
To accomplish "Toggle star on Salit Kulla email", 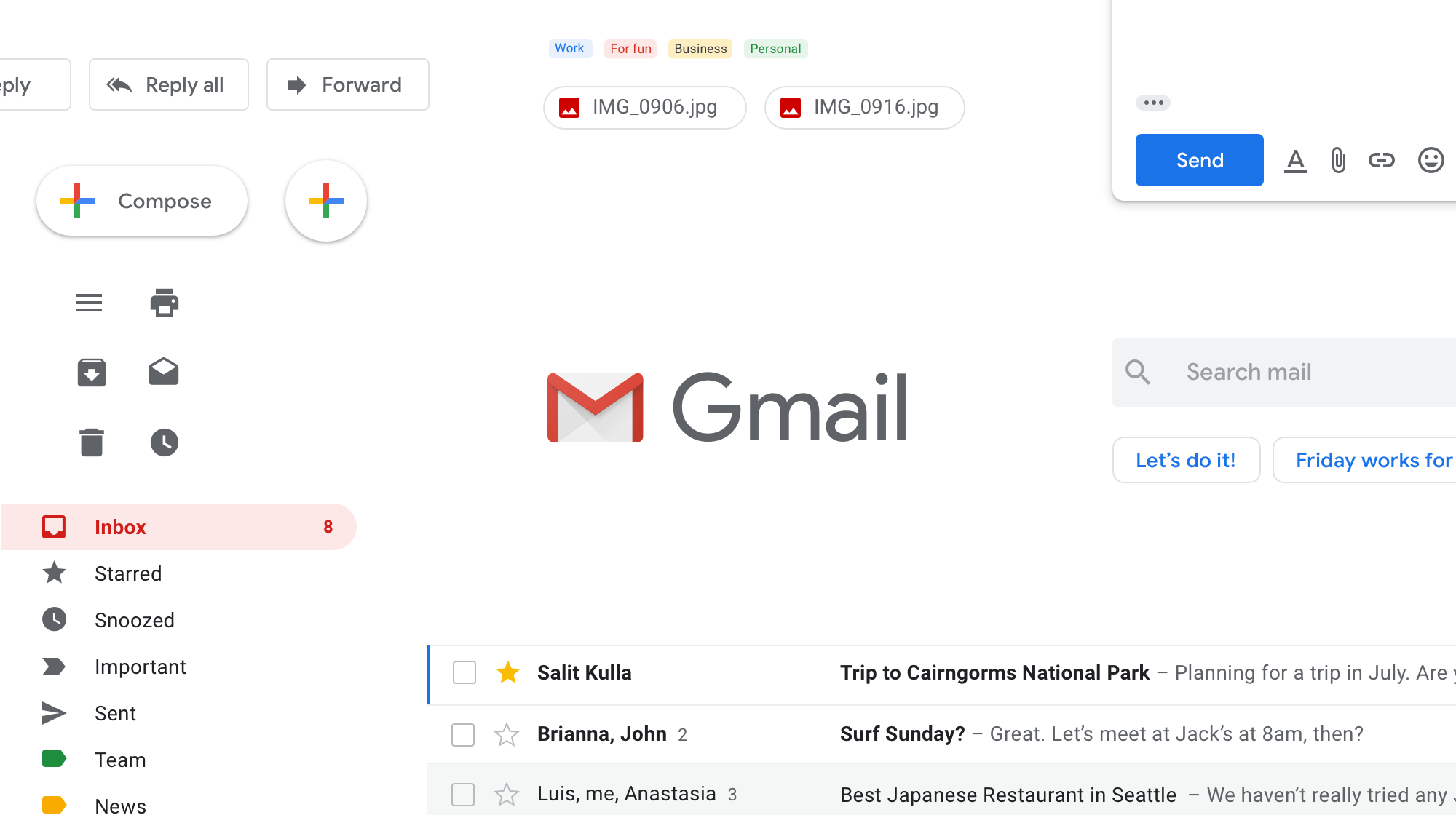I will tap(506, 672).
